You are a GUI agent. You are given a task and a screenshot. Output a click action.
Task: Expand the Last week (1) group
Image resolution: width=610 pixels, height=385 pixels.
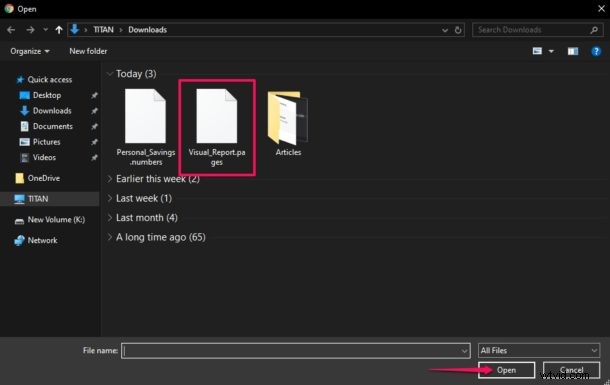click(x=109, y=198)
